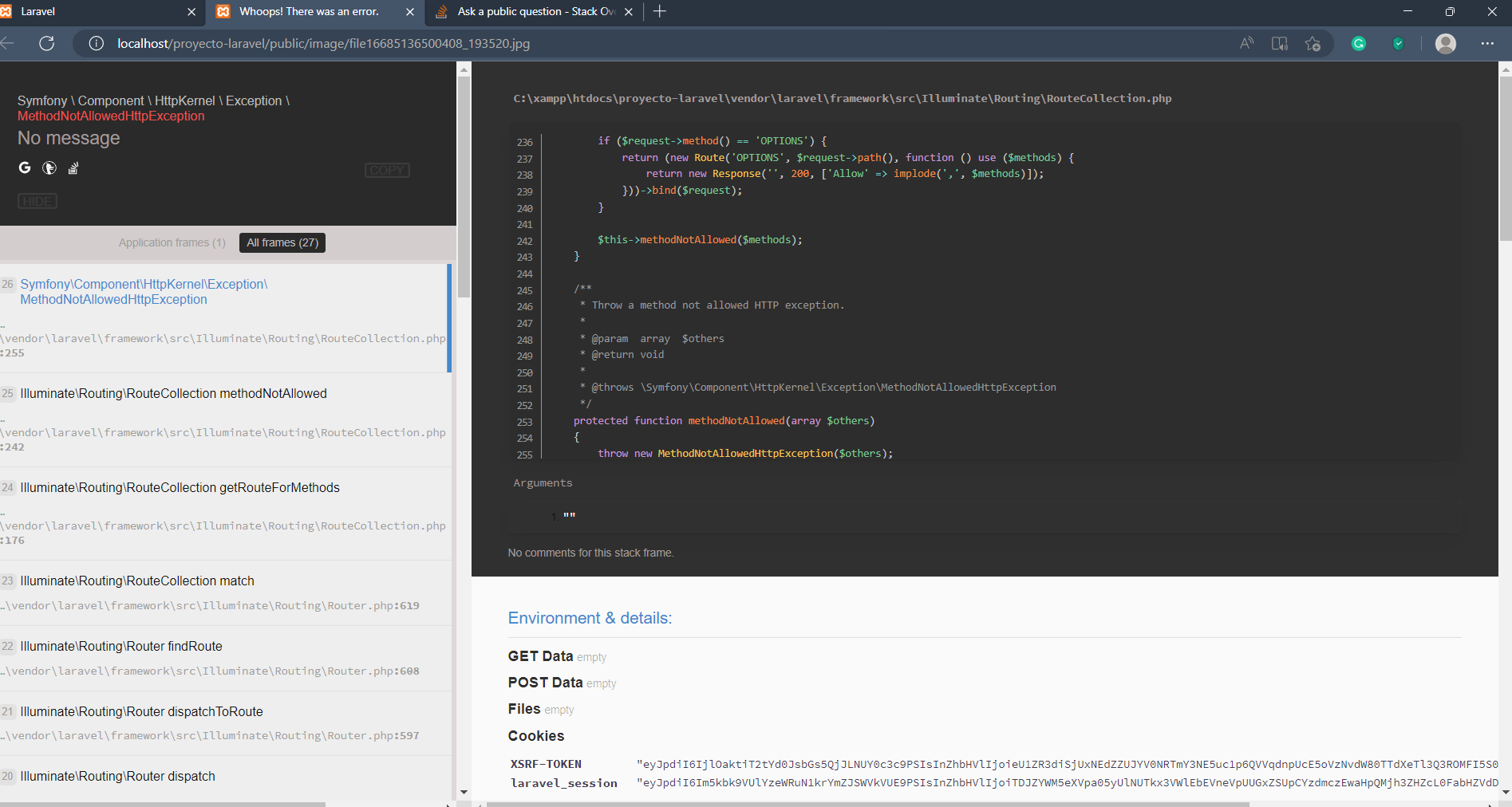
Task: Close the Stack Overflow tab
Action: point(629,12)
